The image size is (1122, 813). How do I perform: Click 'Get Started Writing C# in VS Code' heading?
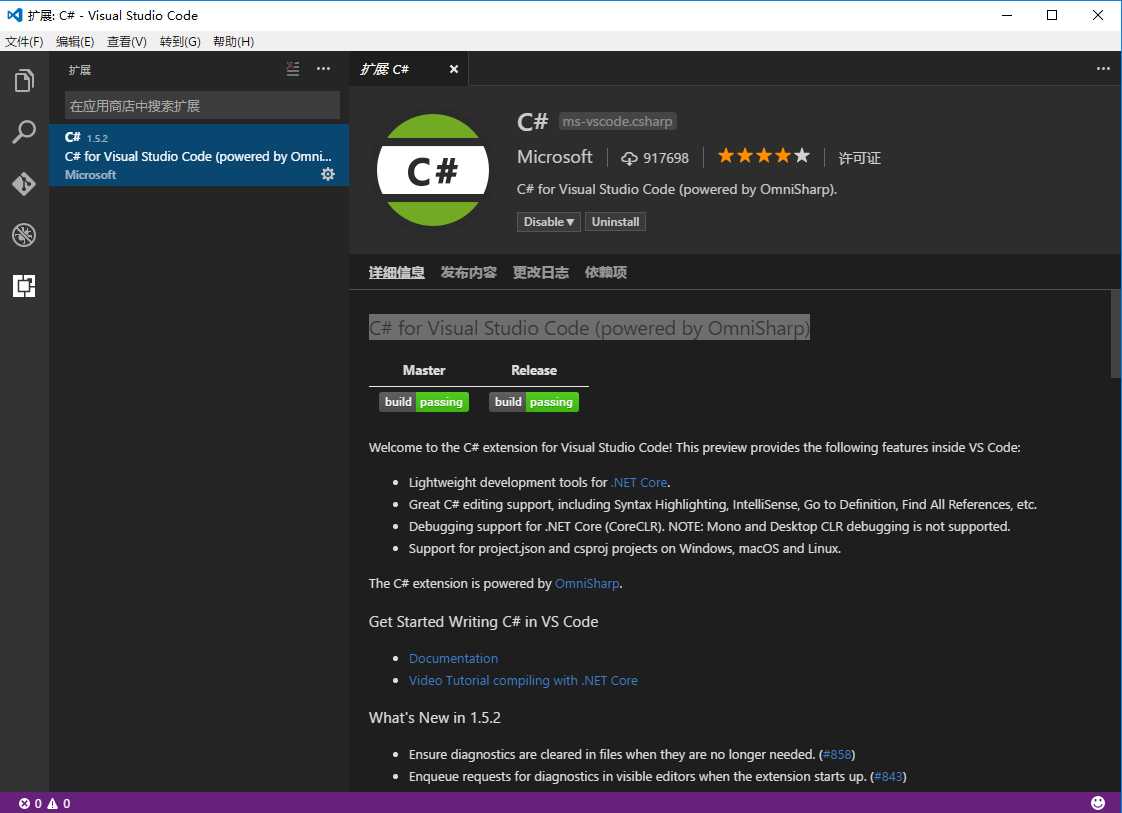click(x=483, y=622)
